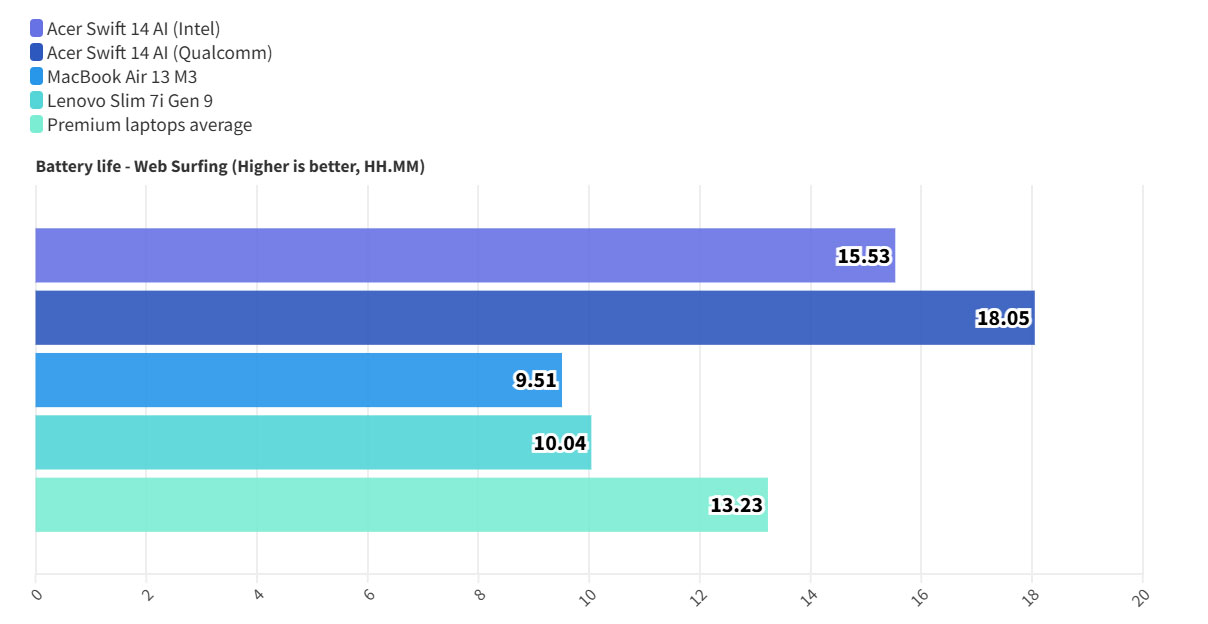Click the 13.23 data label

(x=737, y=505)
